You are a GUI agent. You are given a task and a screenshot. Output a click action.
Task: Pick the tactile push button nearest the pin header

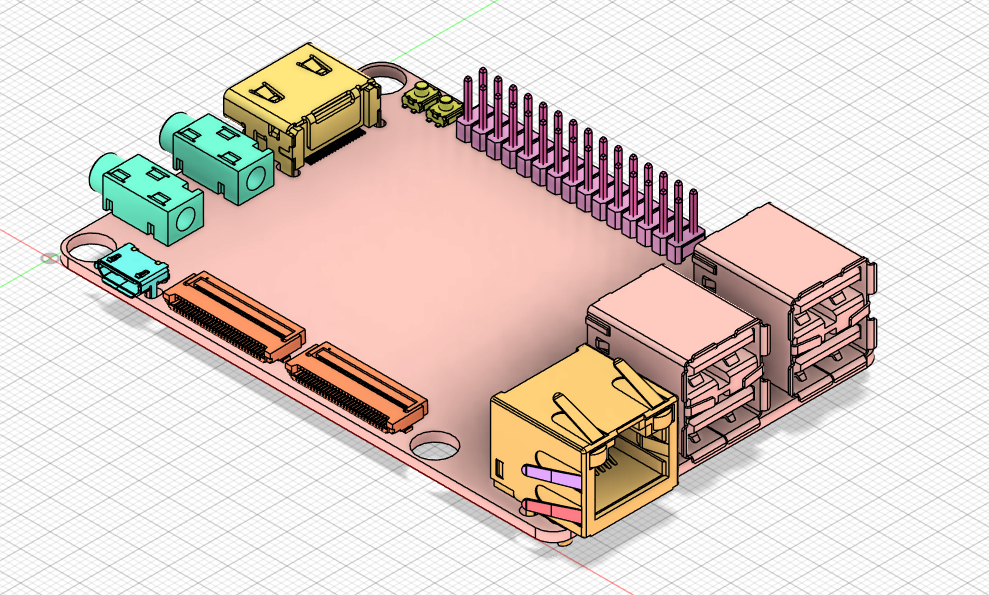[x=445, y=111]
